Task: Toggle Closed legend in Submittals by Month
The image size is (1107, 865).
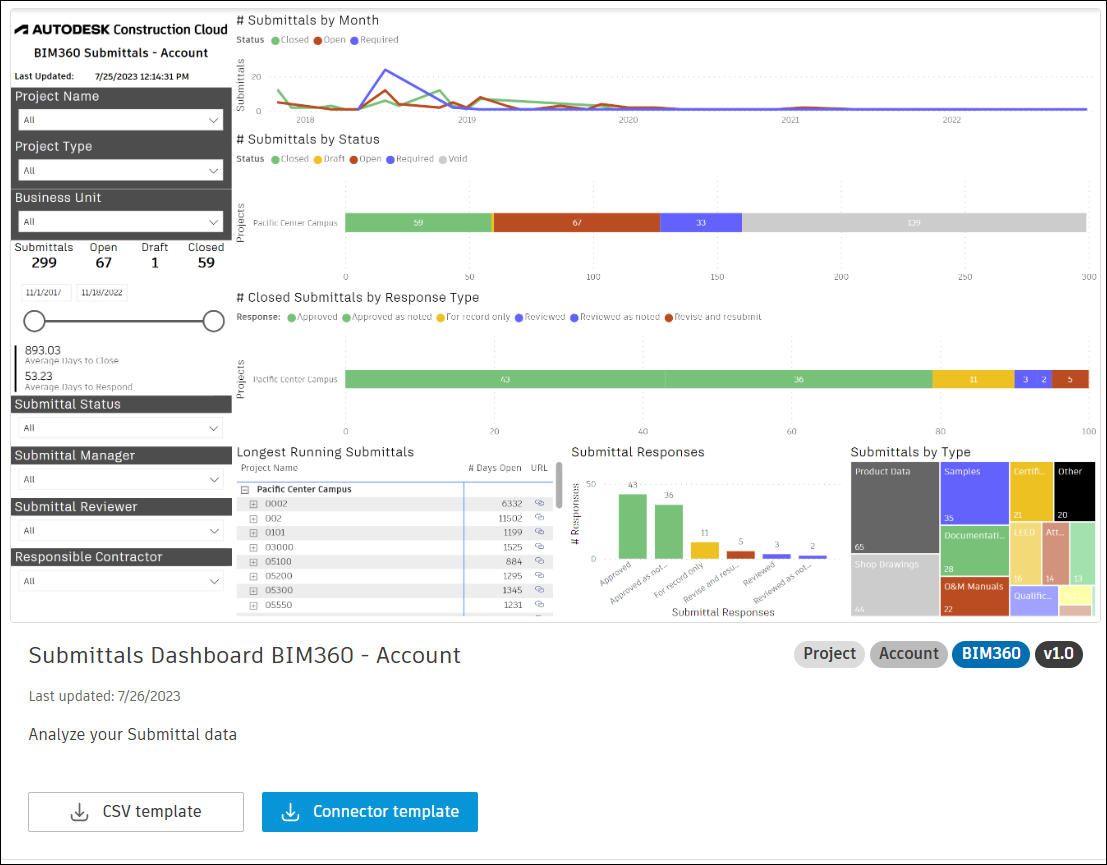Action: pos(290,40)
